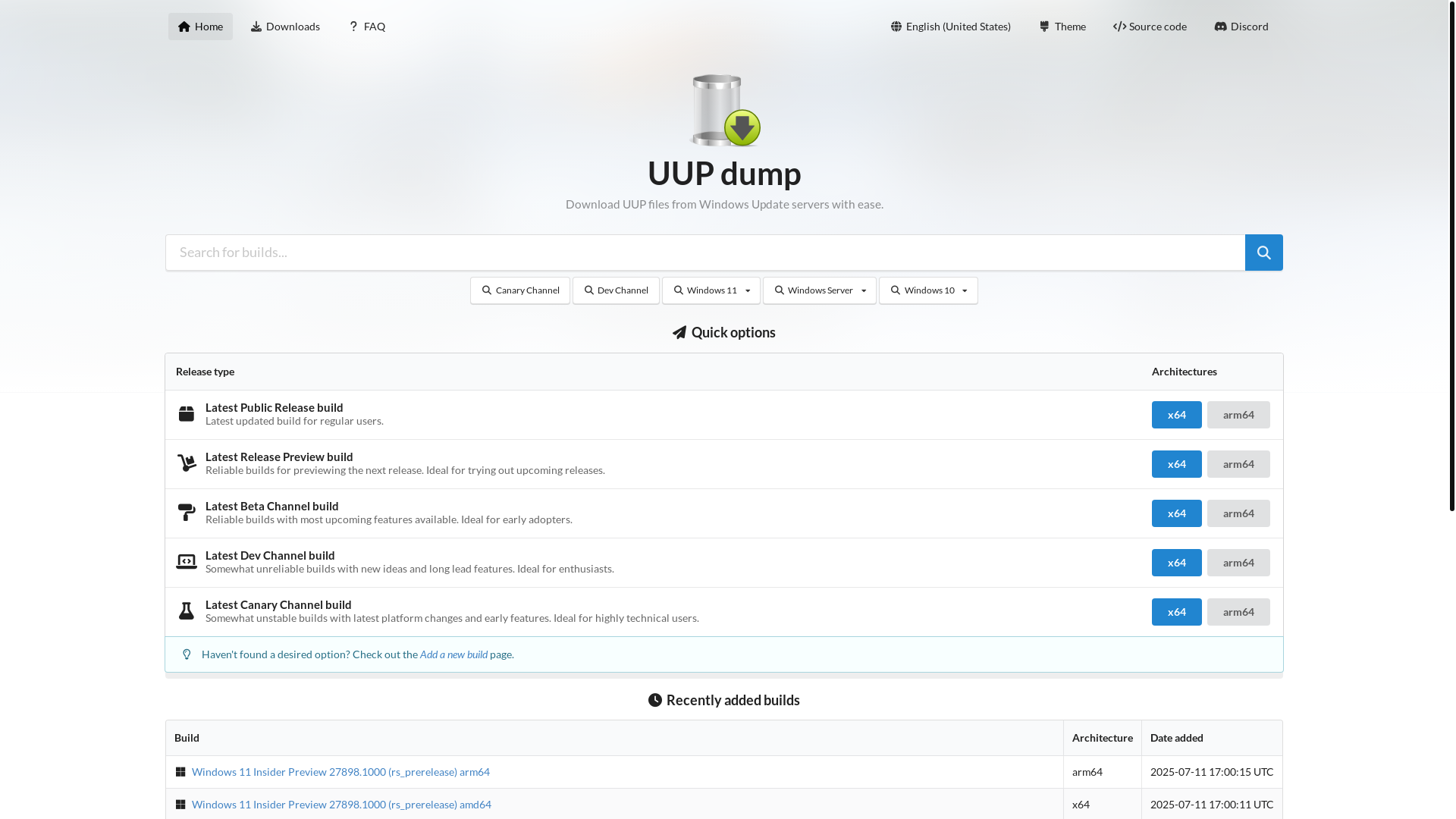
Task: Click the Dev Channel laptop code icon
Action: (x=186, y=562)
